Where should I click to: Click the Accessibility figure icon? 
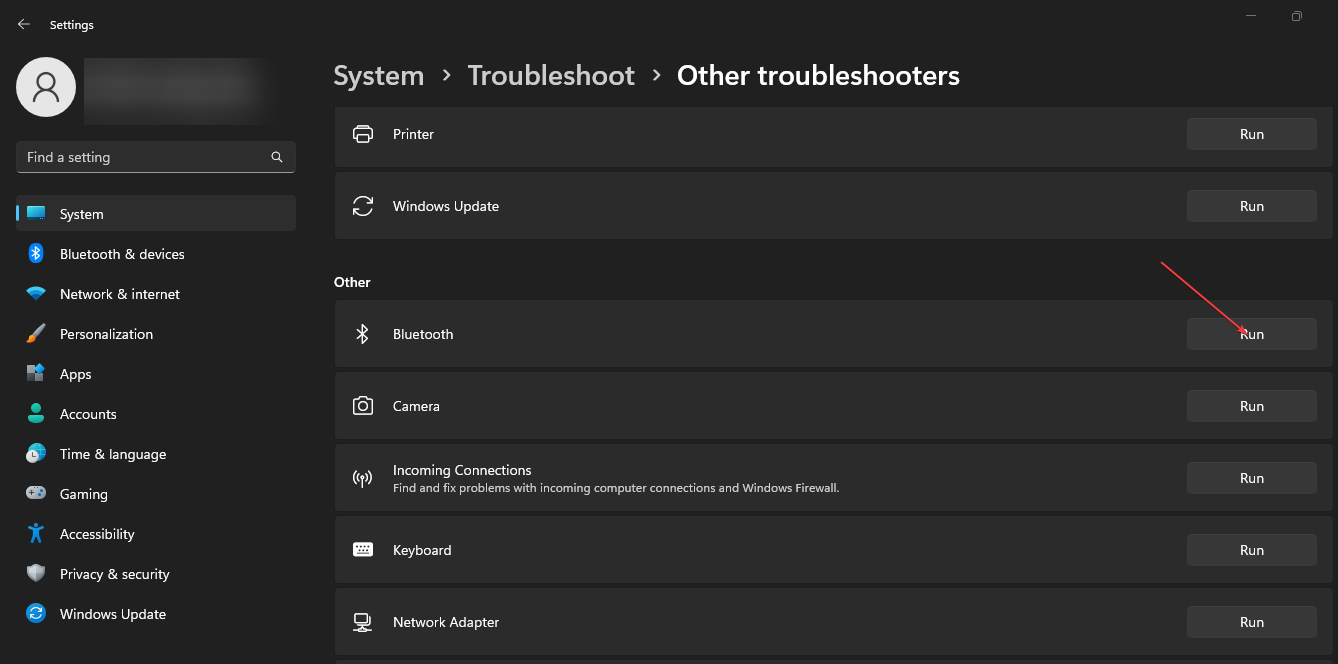point(36,534)
